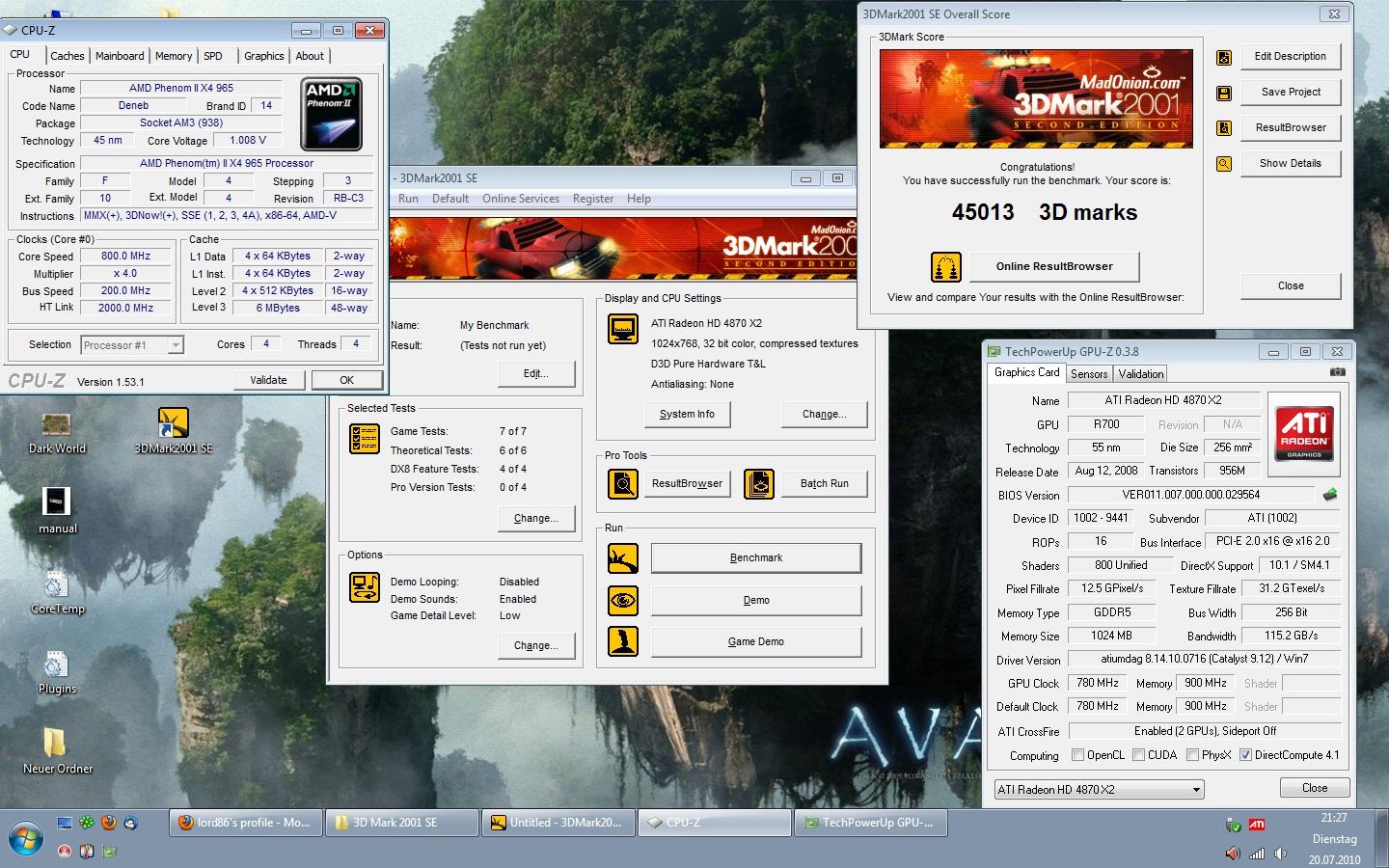Open the manual desktop icon
The height and width of the screenshot is (868, 1389).
click(x=57, y=511)
